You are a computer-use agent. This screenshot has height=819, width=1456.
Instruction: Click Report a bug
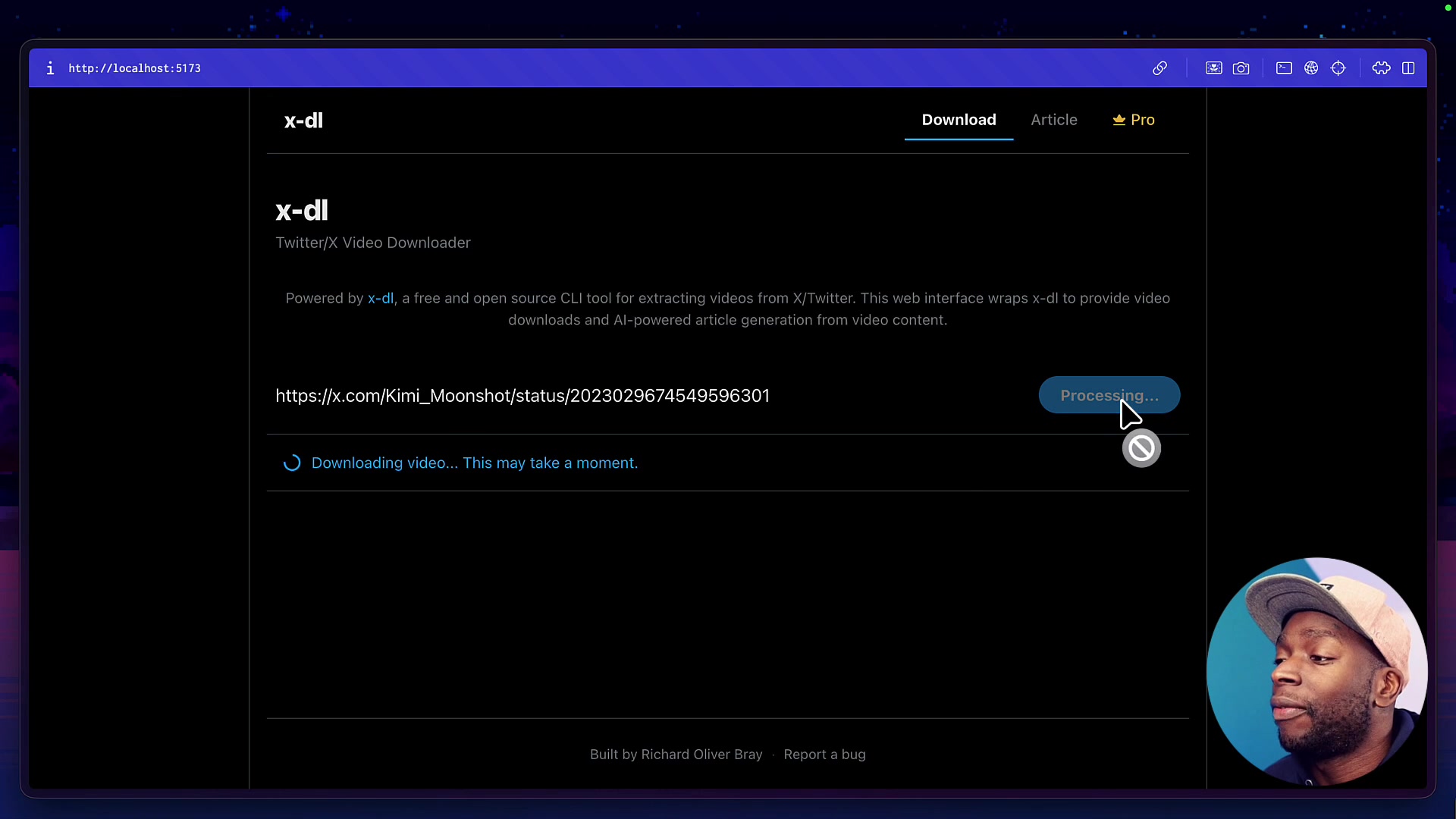coord(824,754)
